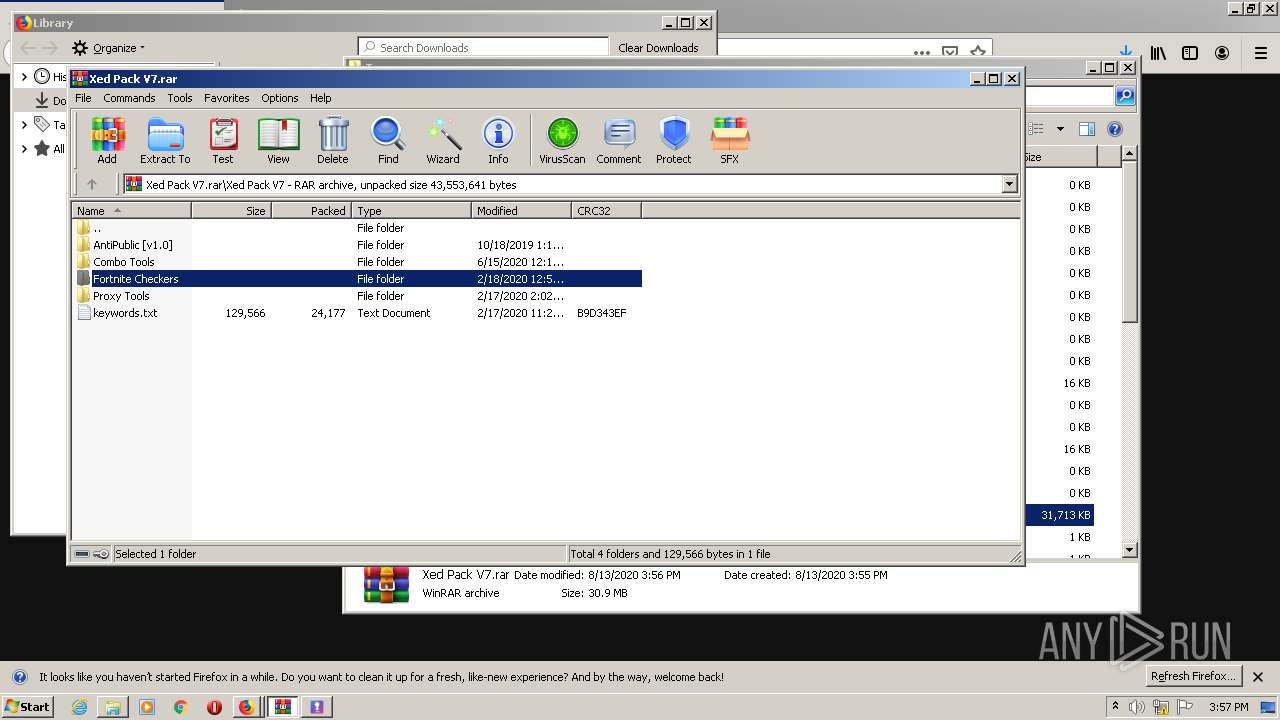Click Clear Downloads in Library window

[x=658, y=47]
